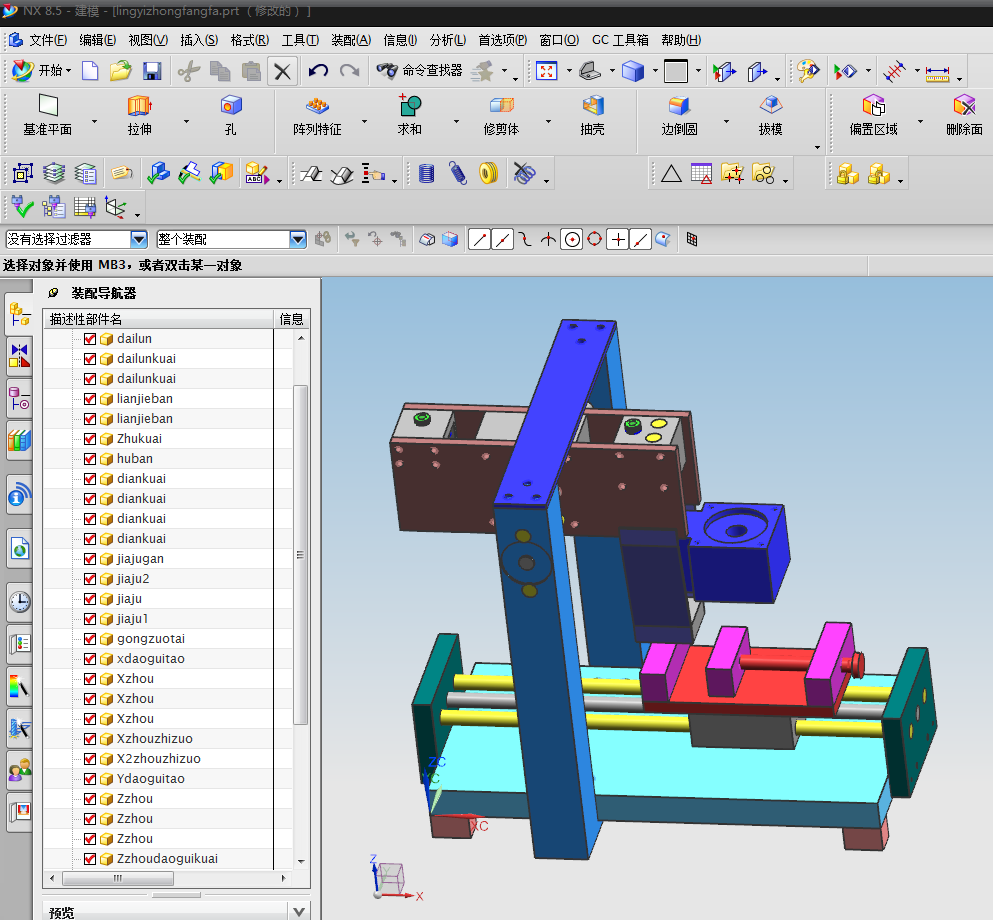
Task: Uncheck the dailun component checkbox
Action: [x=90, y=339]
